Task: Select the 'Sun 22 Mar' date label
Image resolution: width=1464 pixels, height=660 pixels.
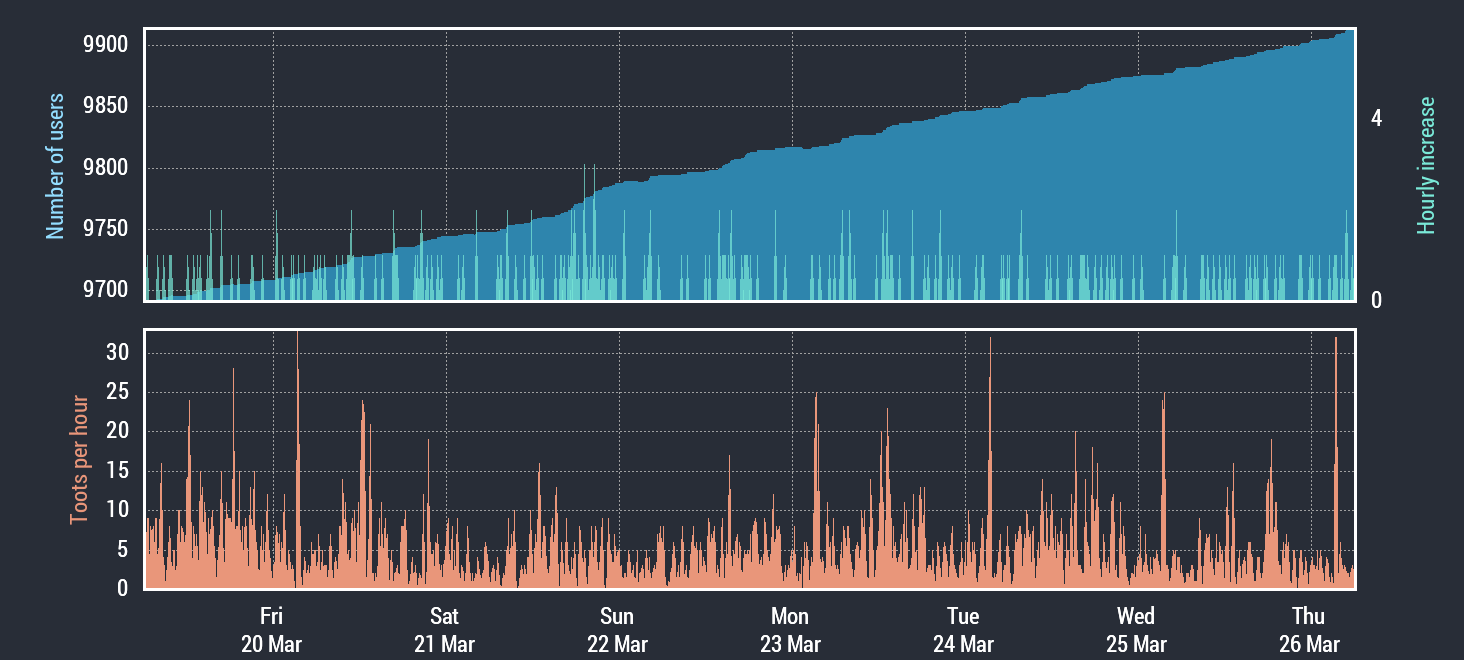Action: [x=617, y=629]
